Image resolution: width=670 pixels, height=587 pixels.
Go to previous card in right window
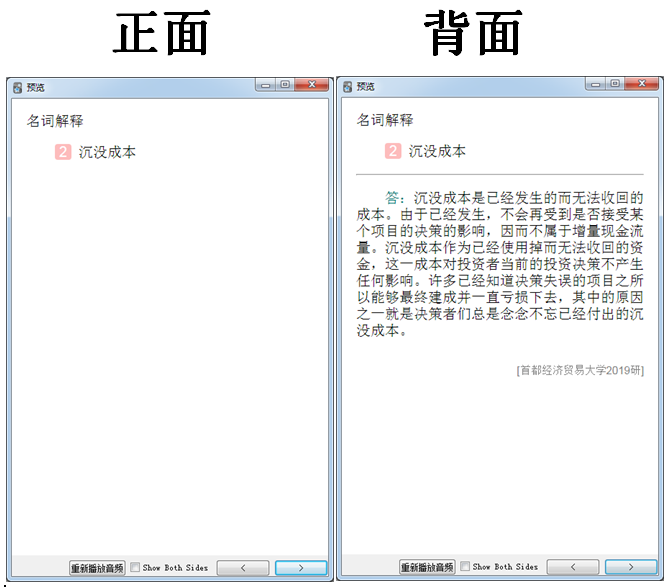coord(573,567)
